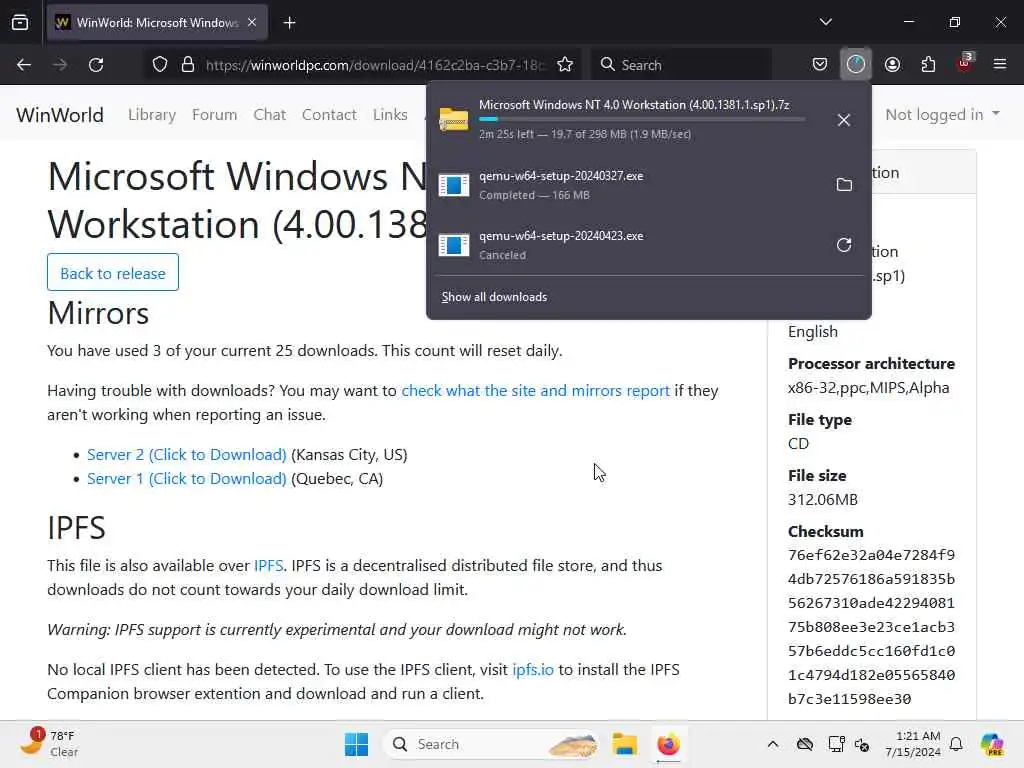Click the 312.06MB file size value
The width and height of the screenshot is (1024, 768).
point(823,500)
